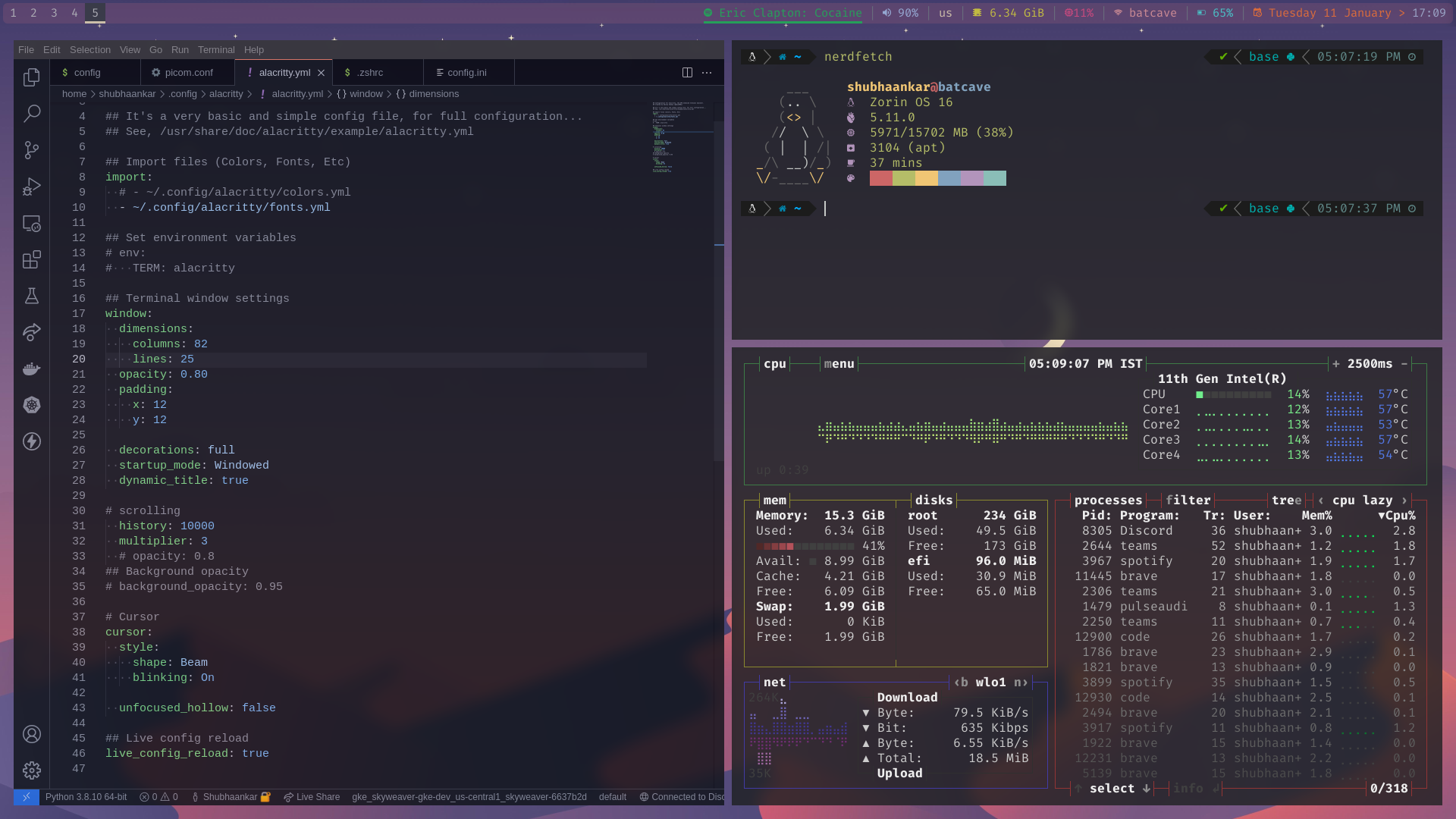Toggle the process filter option
Viewport: 1456px width, 819px height.
coord(1188,500)
